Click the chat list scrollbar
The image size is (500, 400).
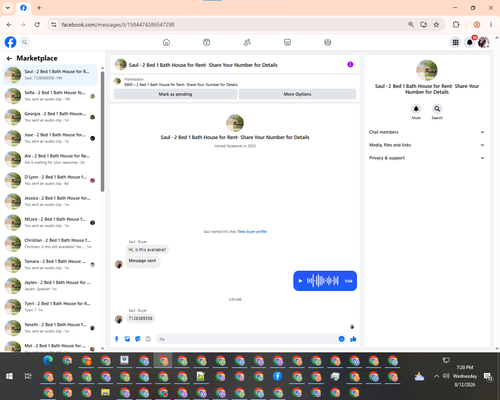(102, 132)
